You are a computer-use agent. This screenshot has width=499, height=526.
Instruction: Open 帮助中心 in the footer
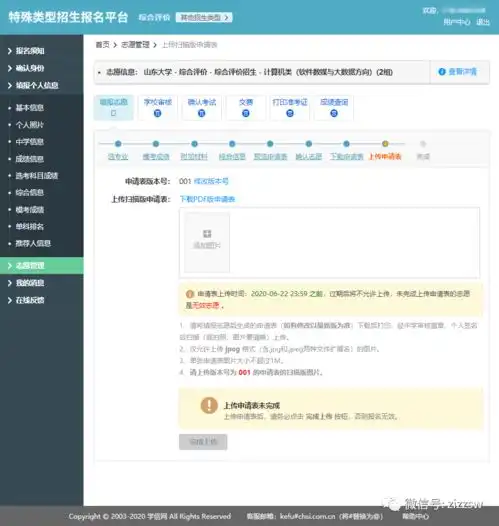[x=415, y=517]
